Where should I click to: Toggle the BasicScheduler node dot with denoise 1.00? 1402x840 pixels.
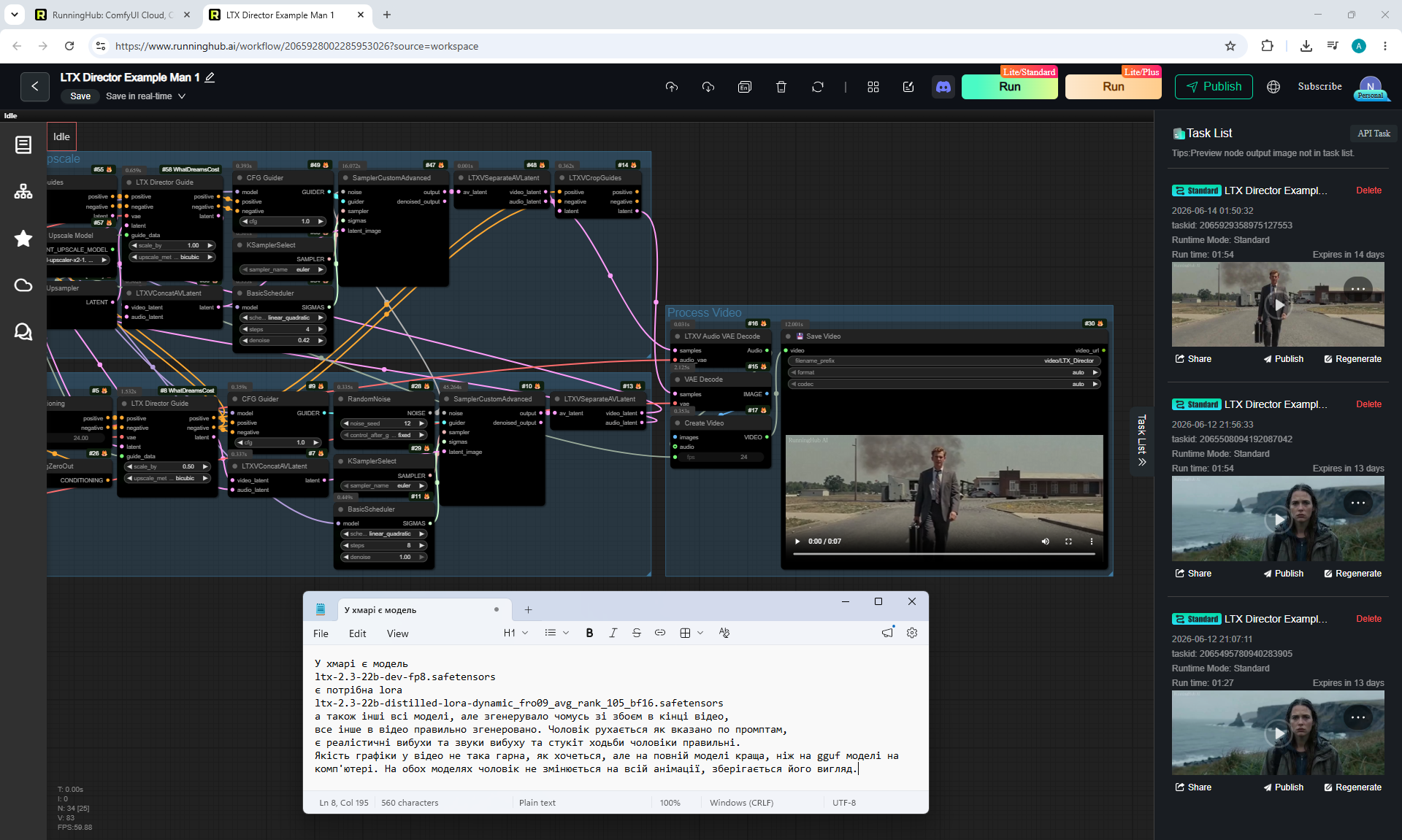click(x=340, y=509)
